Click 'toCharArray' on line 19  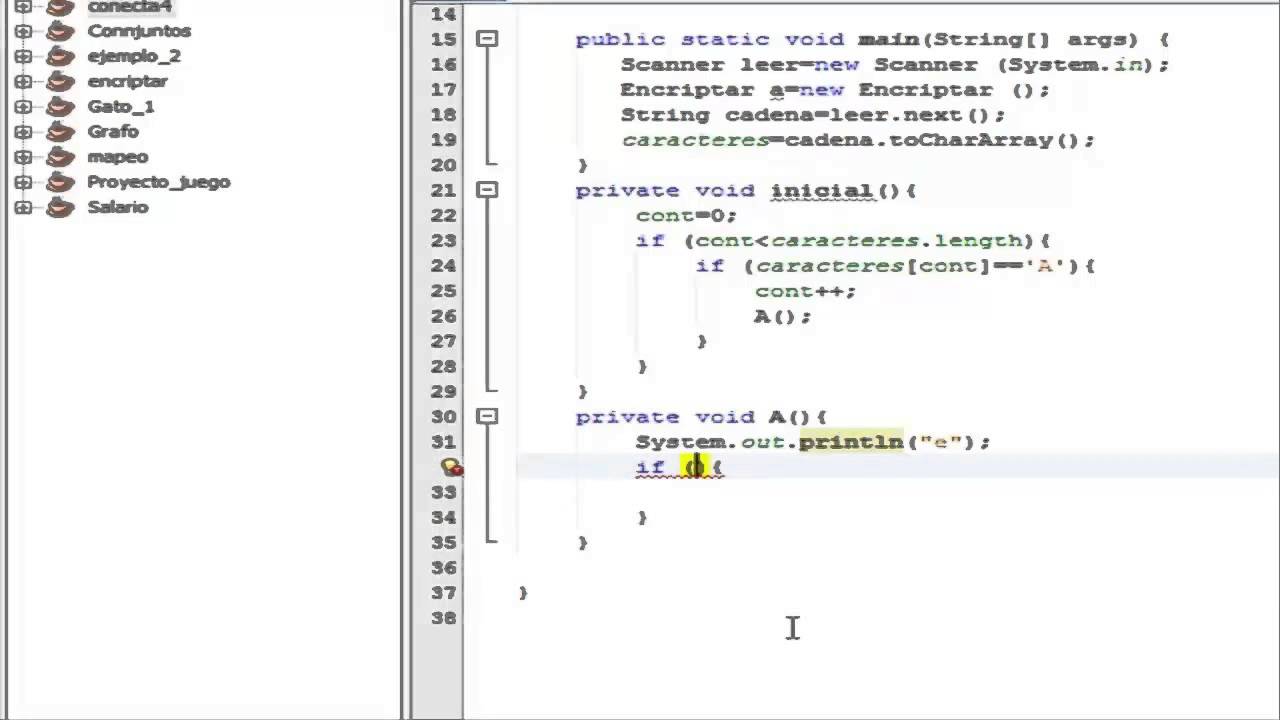[970, 140]
